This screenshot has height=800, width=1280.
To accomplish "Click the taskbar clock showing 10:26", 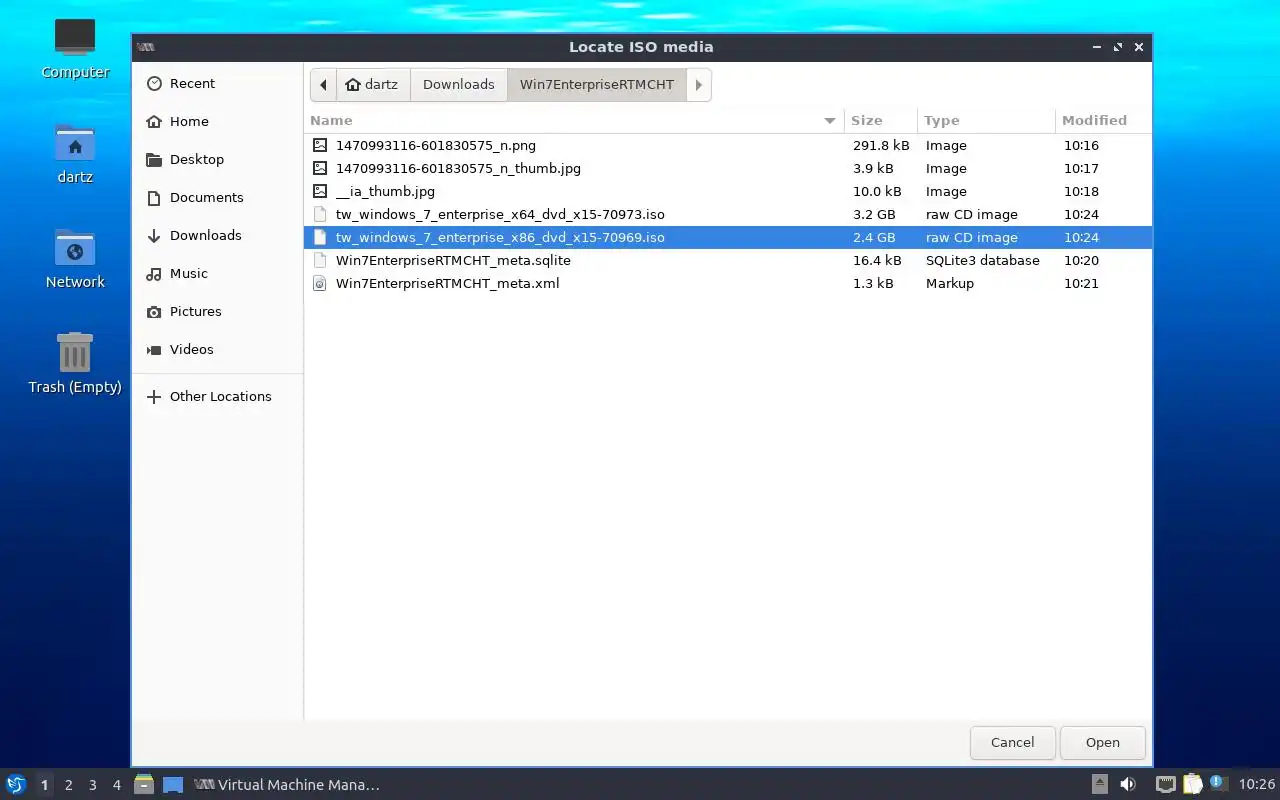I will tap(1257, 785).
